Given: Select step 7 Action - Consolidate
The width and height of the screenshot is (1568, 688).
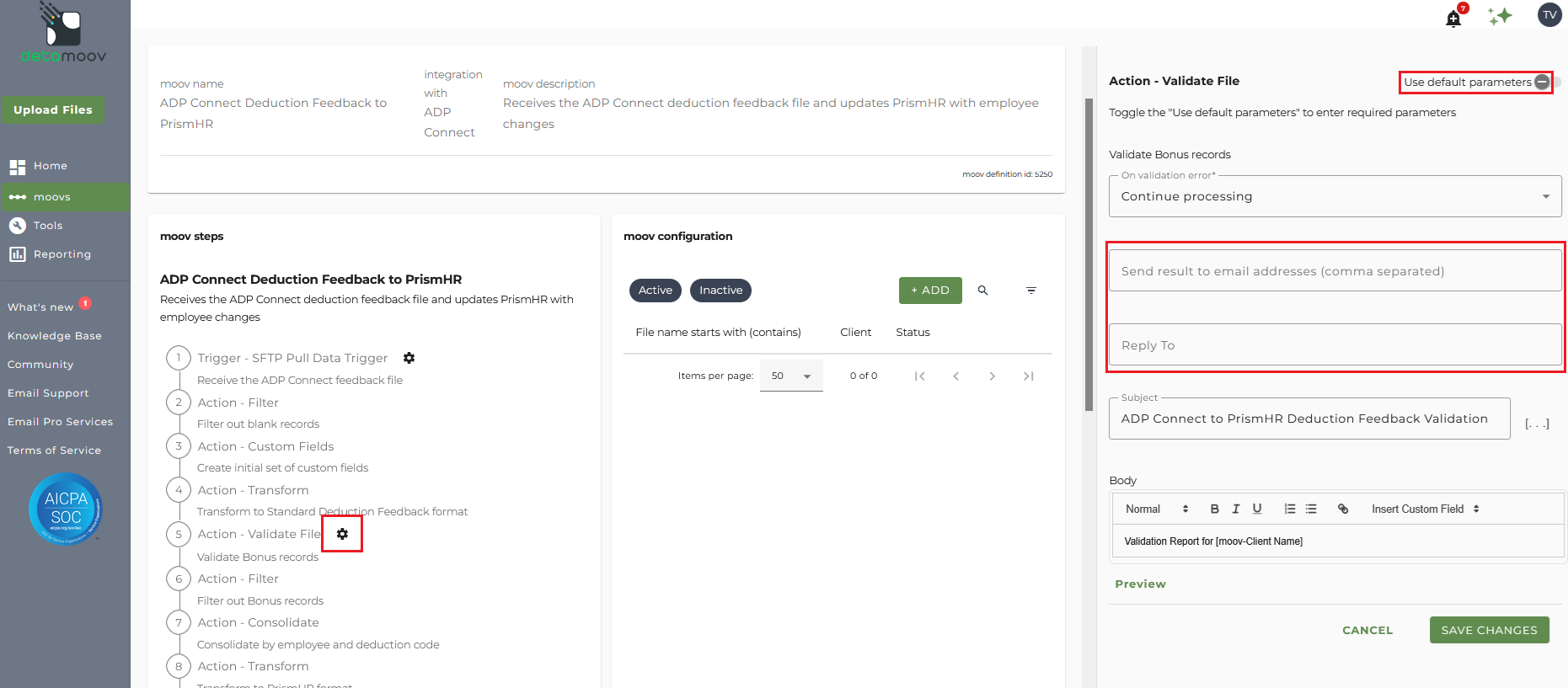Looking at the screenshot, I should (x=258, y=622).
